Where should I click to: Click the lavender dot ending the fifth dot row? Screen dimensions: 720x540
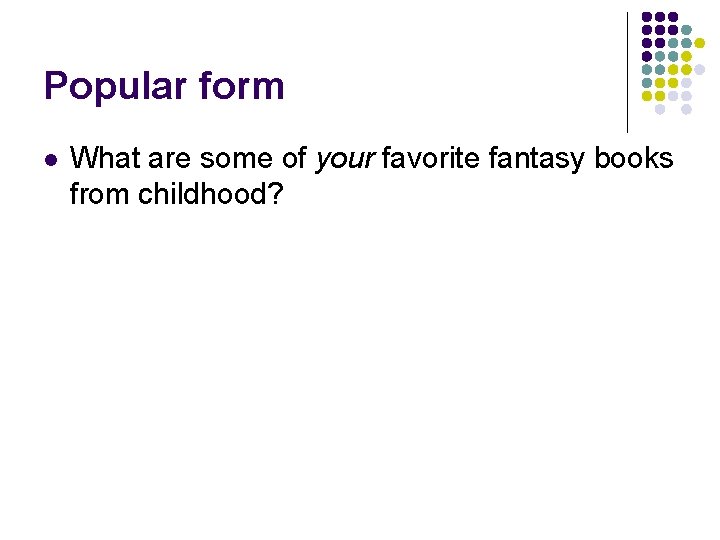(x=699, y=70)
